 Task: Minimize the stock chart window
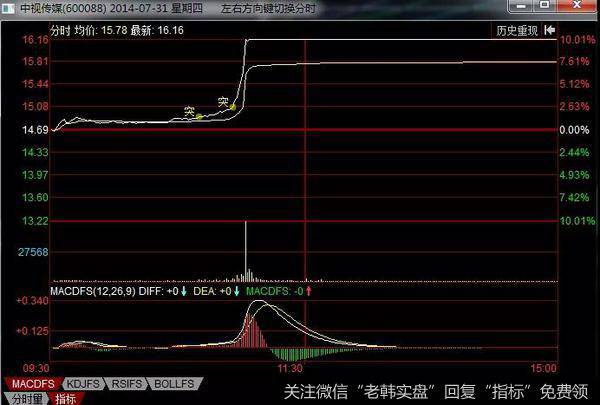[520, 6]
